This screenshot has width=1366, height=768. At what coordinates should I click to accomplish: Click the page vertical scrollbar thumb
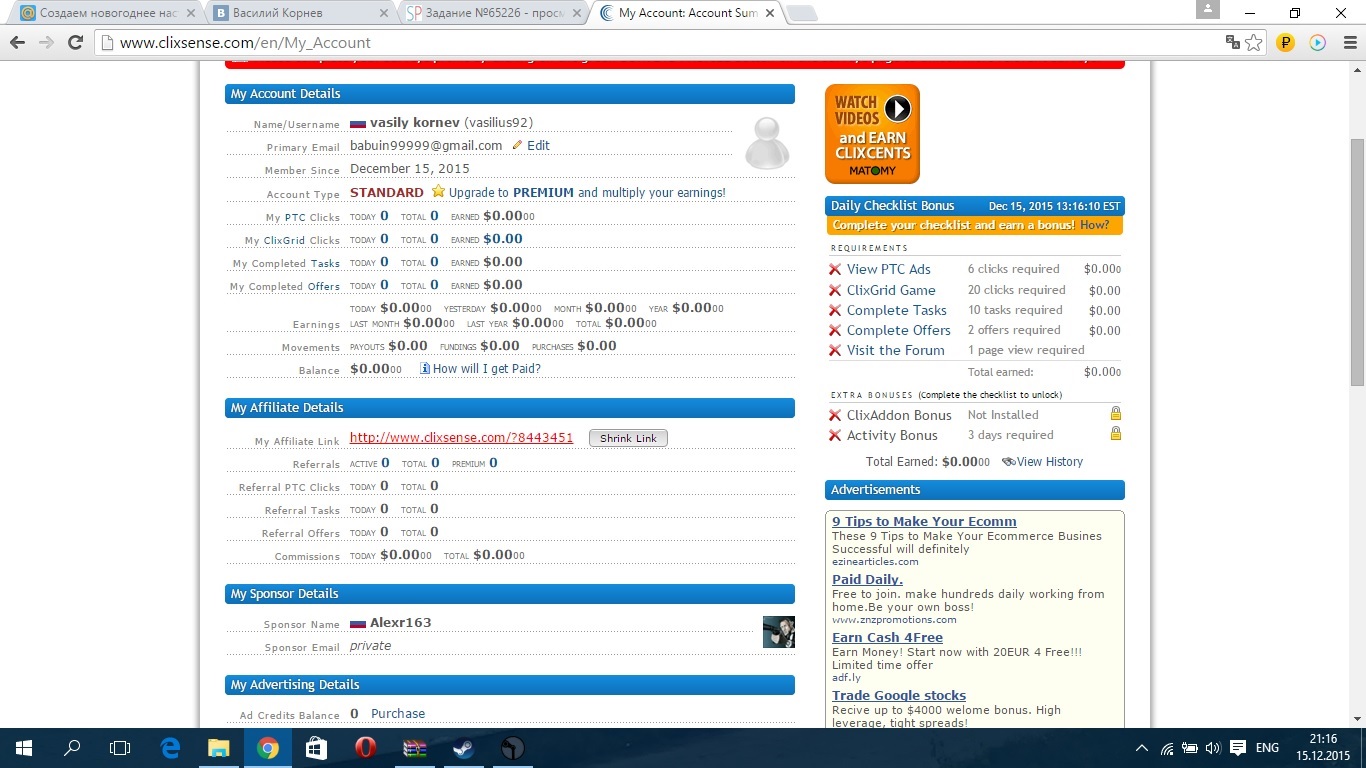(x=1357, y=262)
